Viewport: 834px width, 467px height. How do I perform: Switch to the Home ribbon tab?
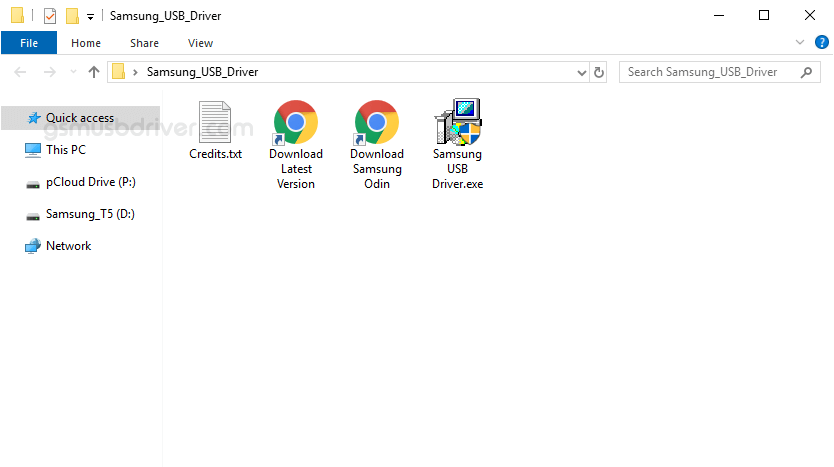coord(86,43)
